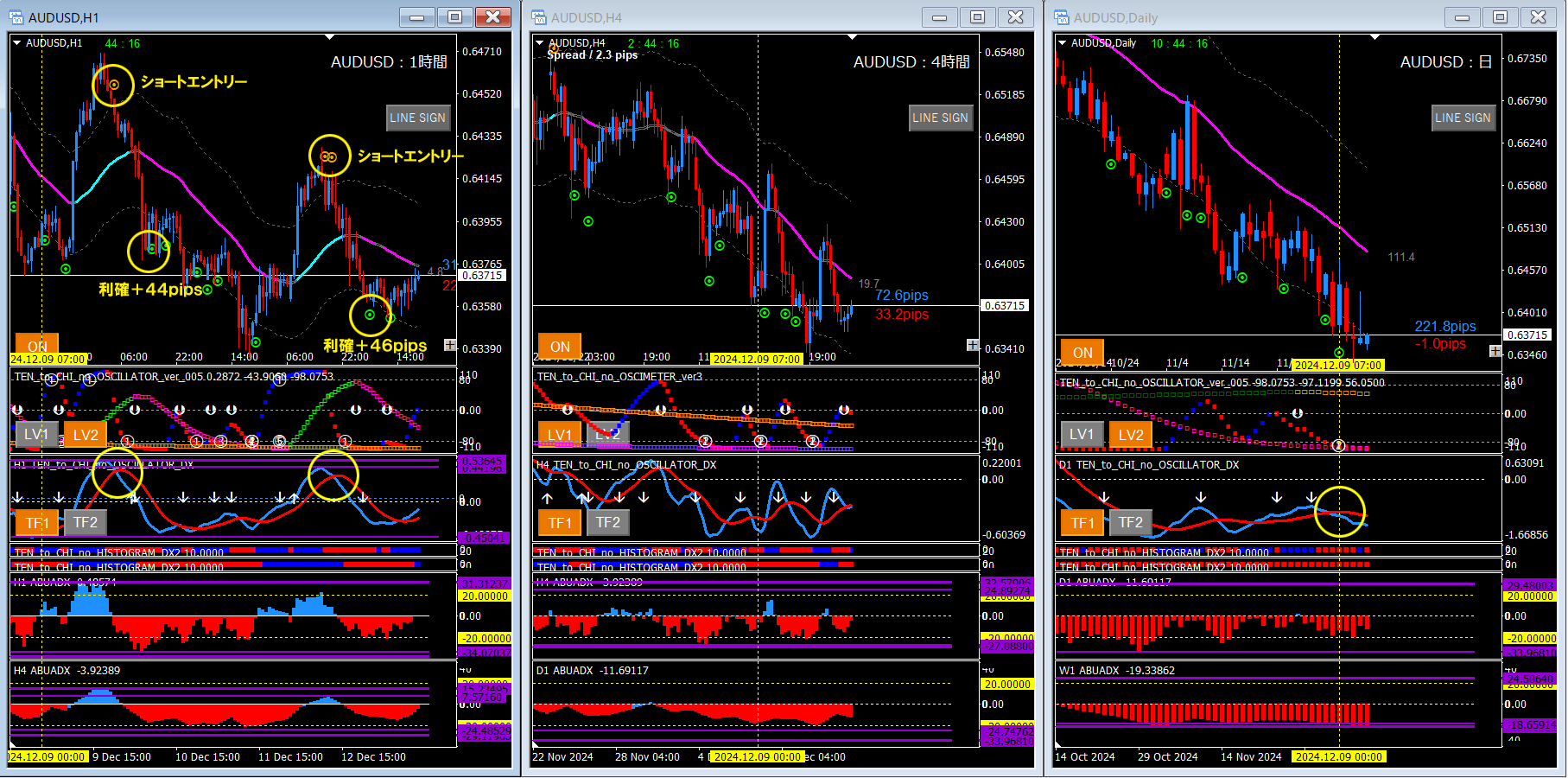Click the LINE SIGN button in the Daily chart
1568x778 pixels.
click(1463, 118)
